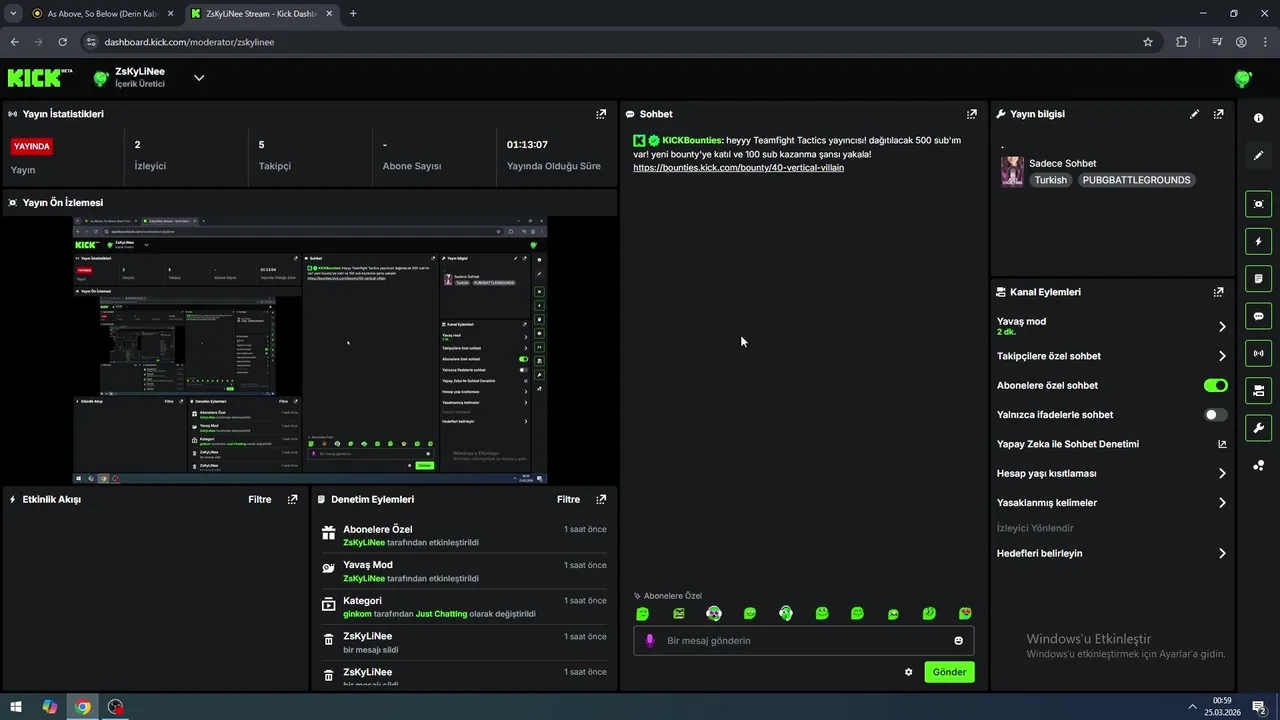Click the stream preview thumbnail
This screenshot has height=720, width=1280.
tap(310, 350)
